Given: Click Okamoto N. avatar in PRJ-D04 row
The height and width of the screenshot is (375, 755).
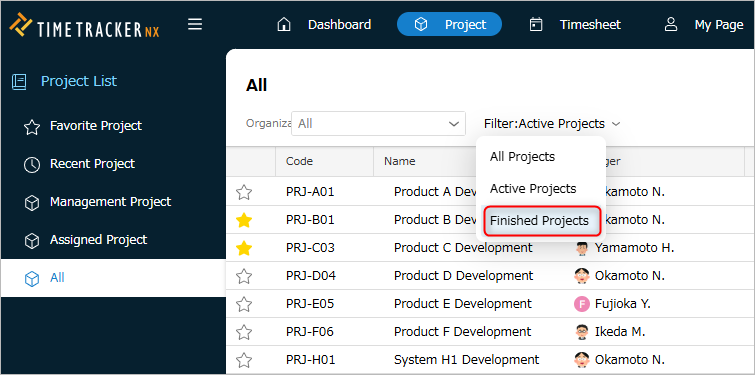Looking at the screenshot, I should 582,276.
